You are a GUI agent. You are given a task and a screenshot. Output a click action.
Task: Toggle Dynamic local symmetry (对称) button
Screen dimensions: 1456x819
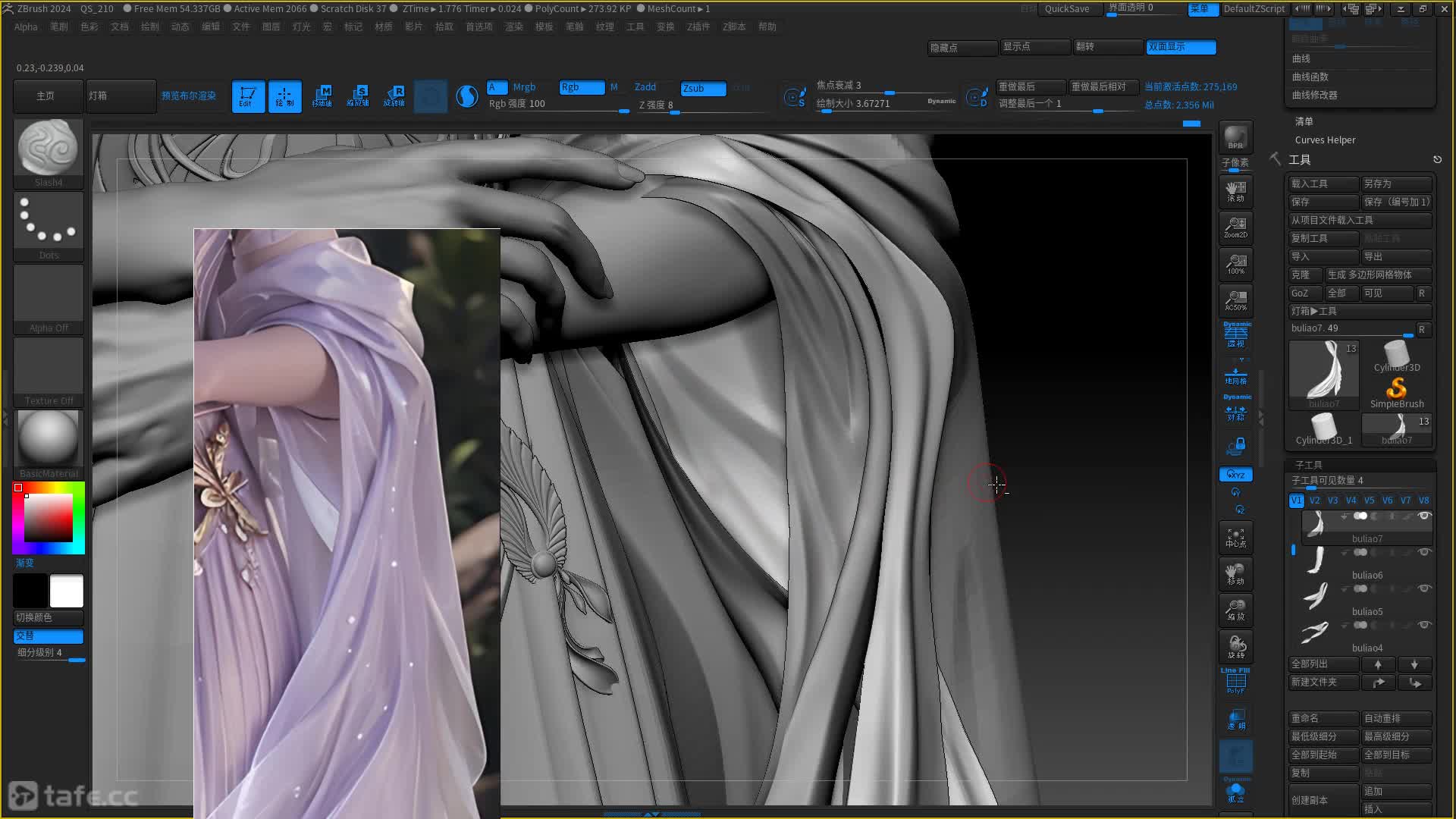pos(1236,409)
